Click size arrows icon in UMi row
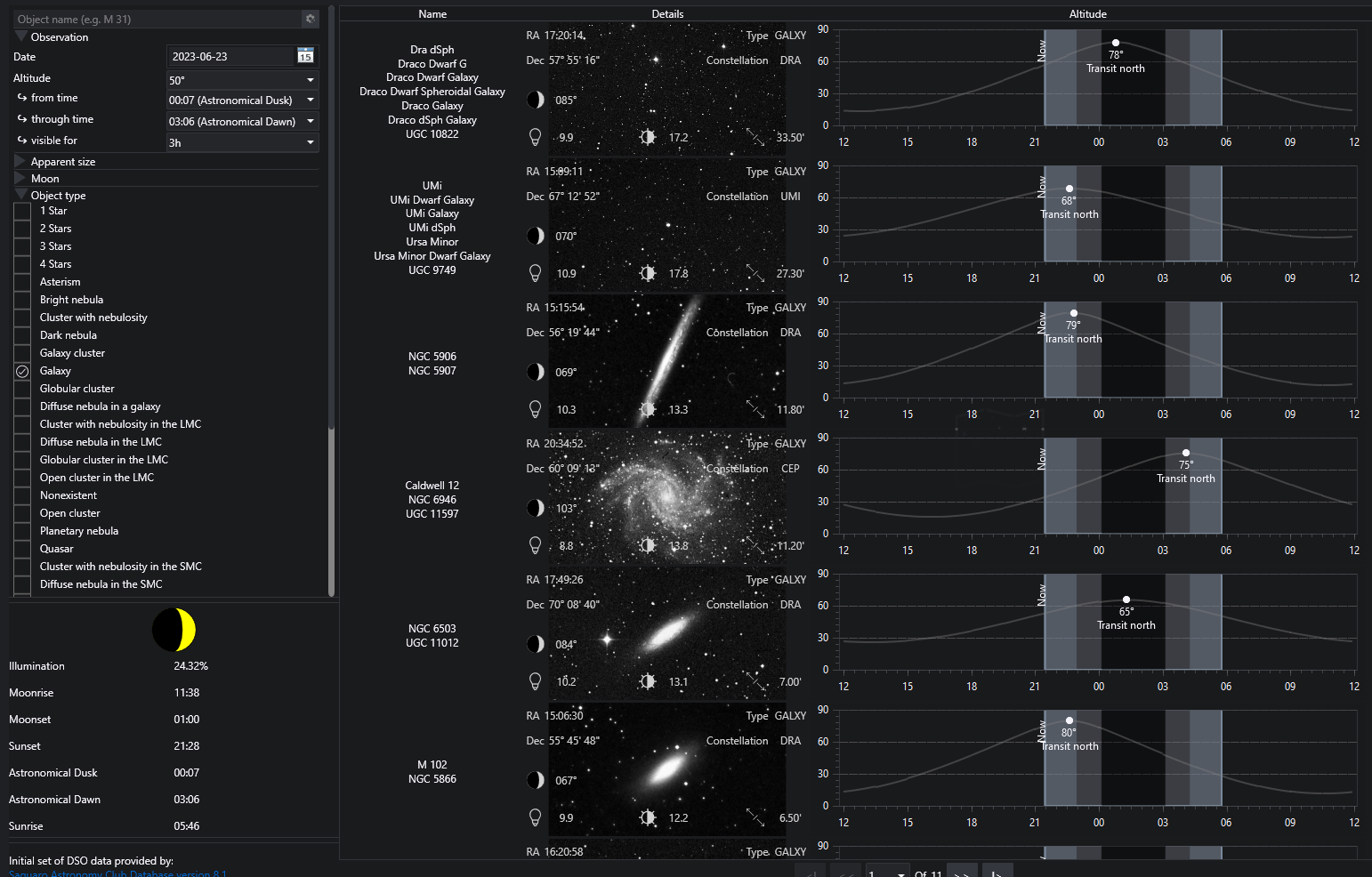Screen dimensions: 1372x877 (755, 273)
